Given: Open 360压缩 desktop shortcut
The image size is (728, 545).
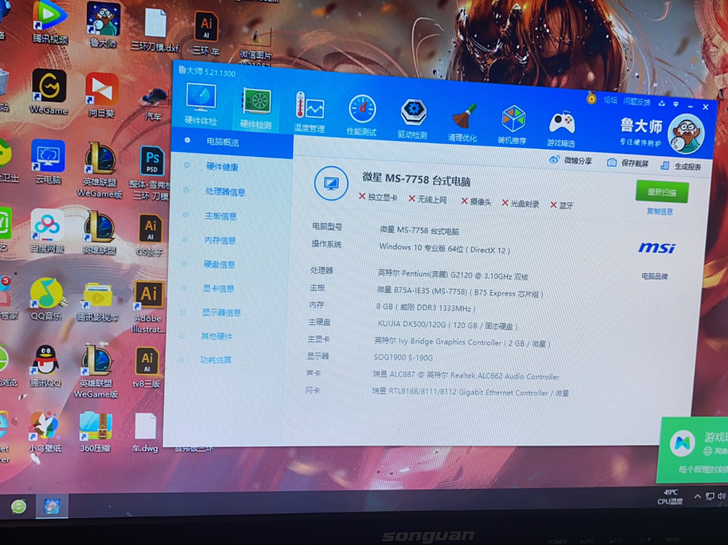Looking at the screenshot, I should (x=95, y=432).
